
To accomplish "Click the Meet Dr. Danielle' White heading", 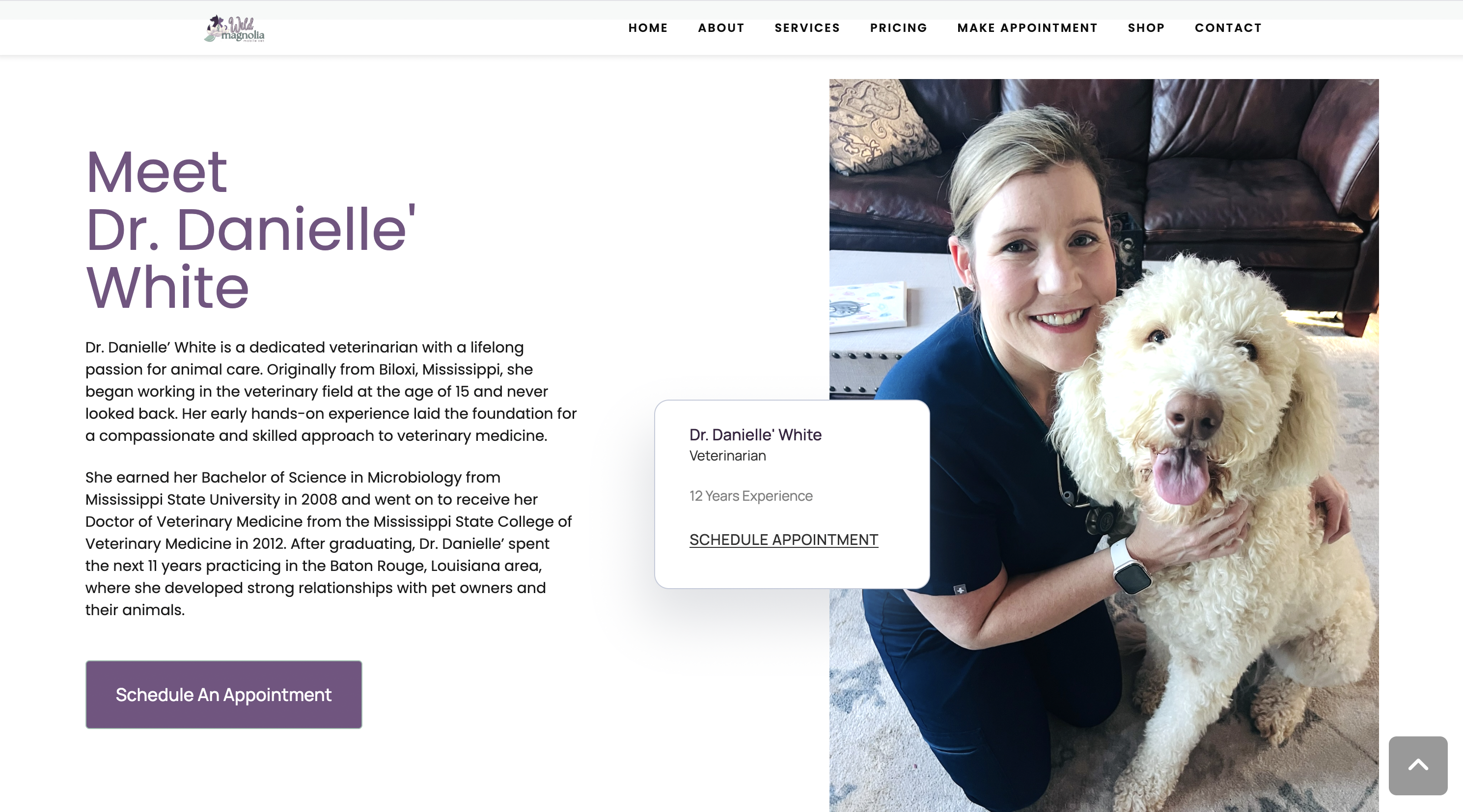I will (251, 229).
